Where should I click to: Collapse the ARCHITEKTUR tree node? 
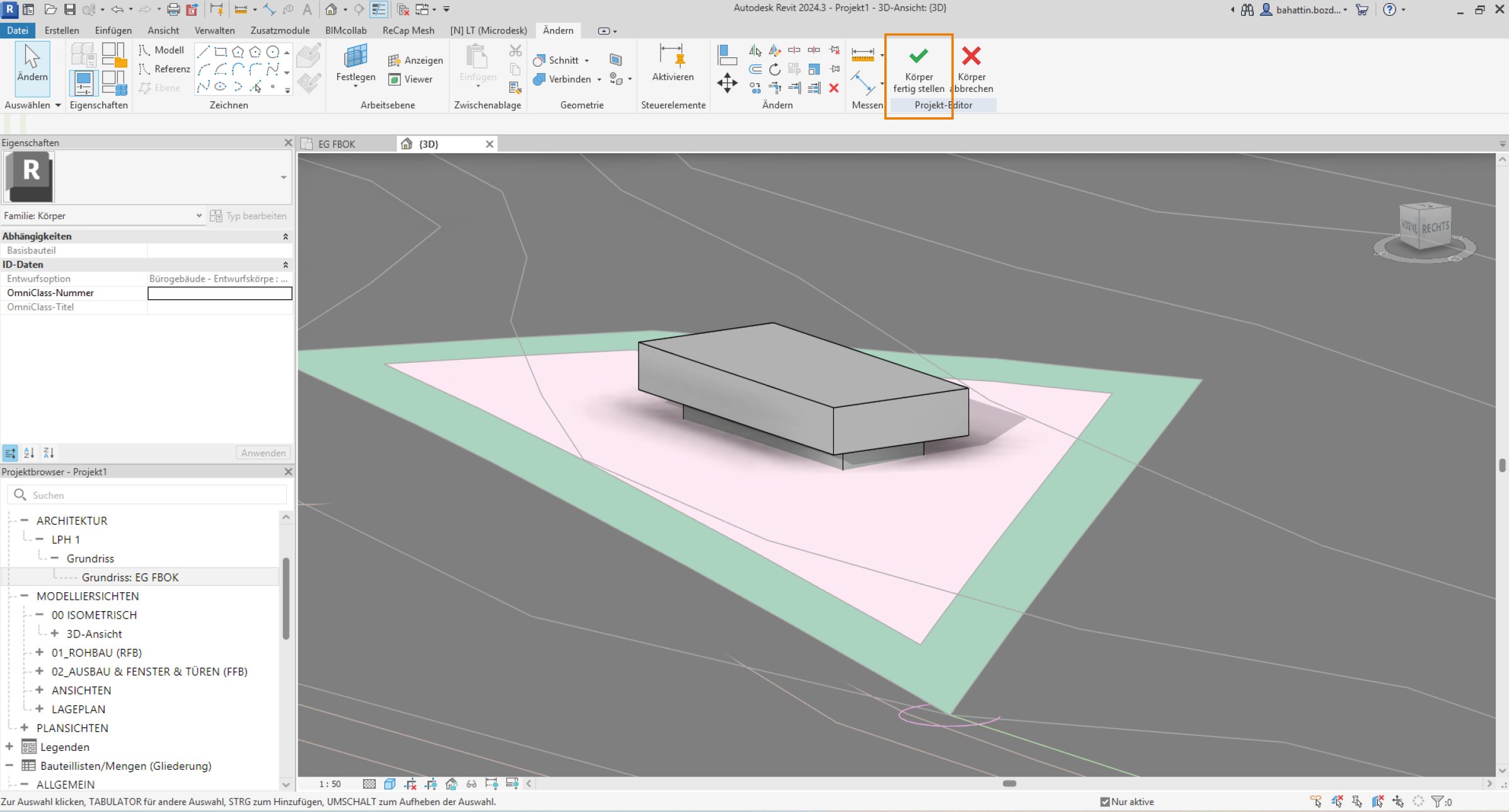[25, 520]
